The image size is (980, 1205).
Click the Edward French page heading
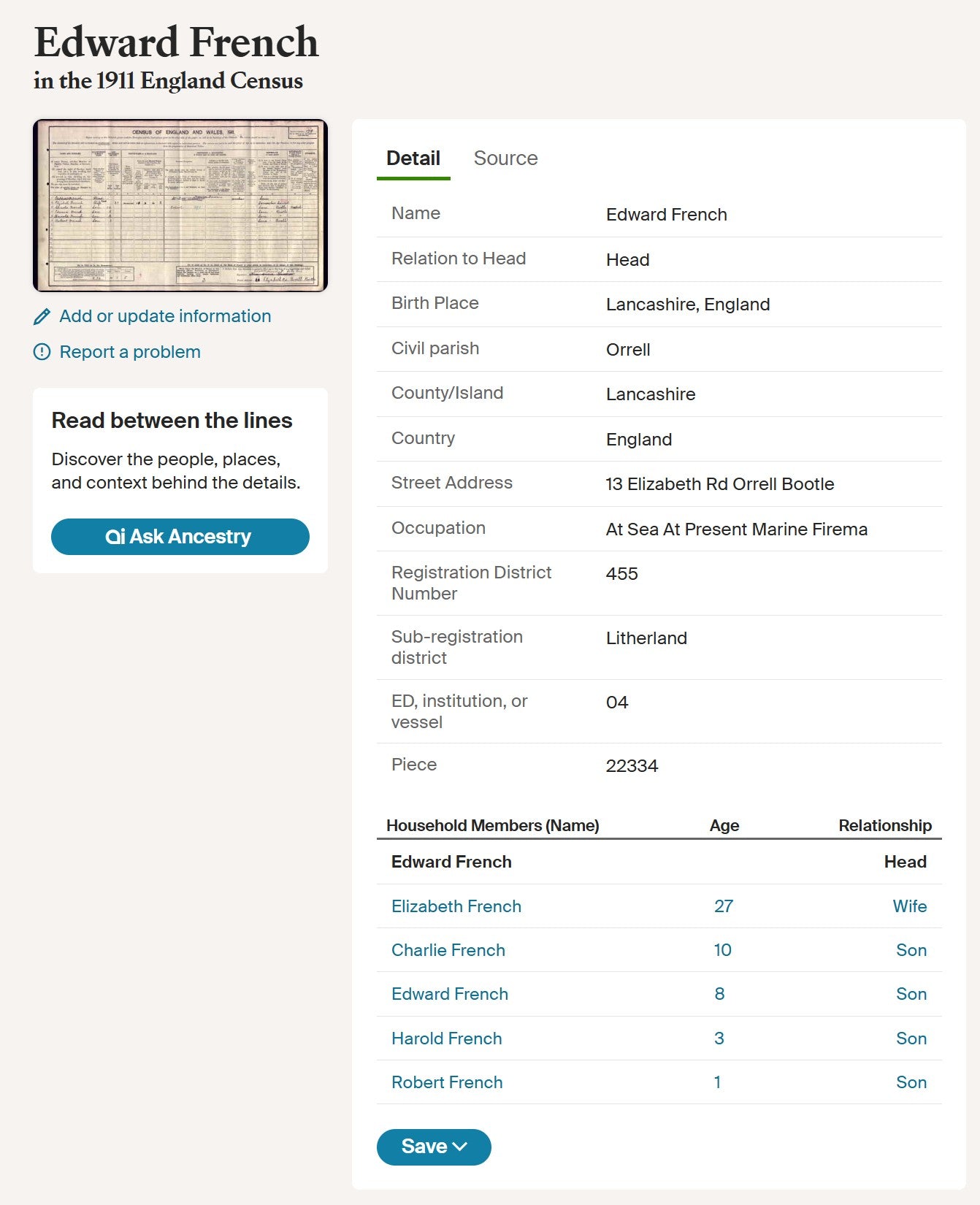(x=176, y=42)
